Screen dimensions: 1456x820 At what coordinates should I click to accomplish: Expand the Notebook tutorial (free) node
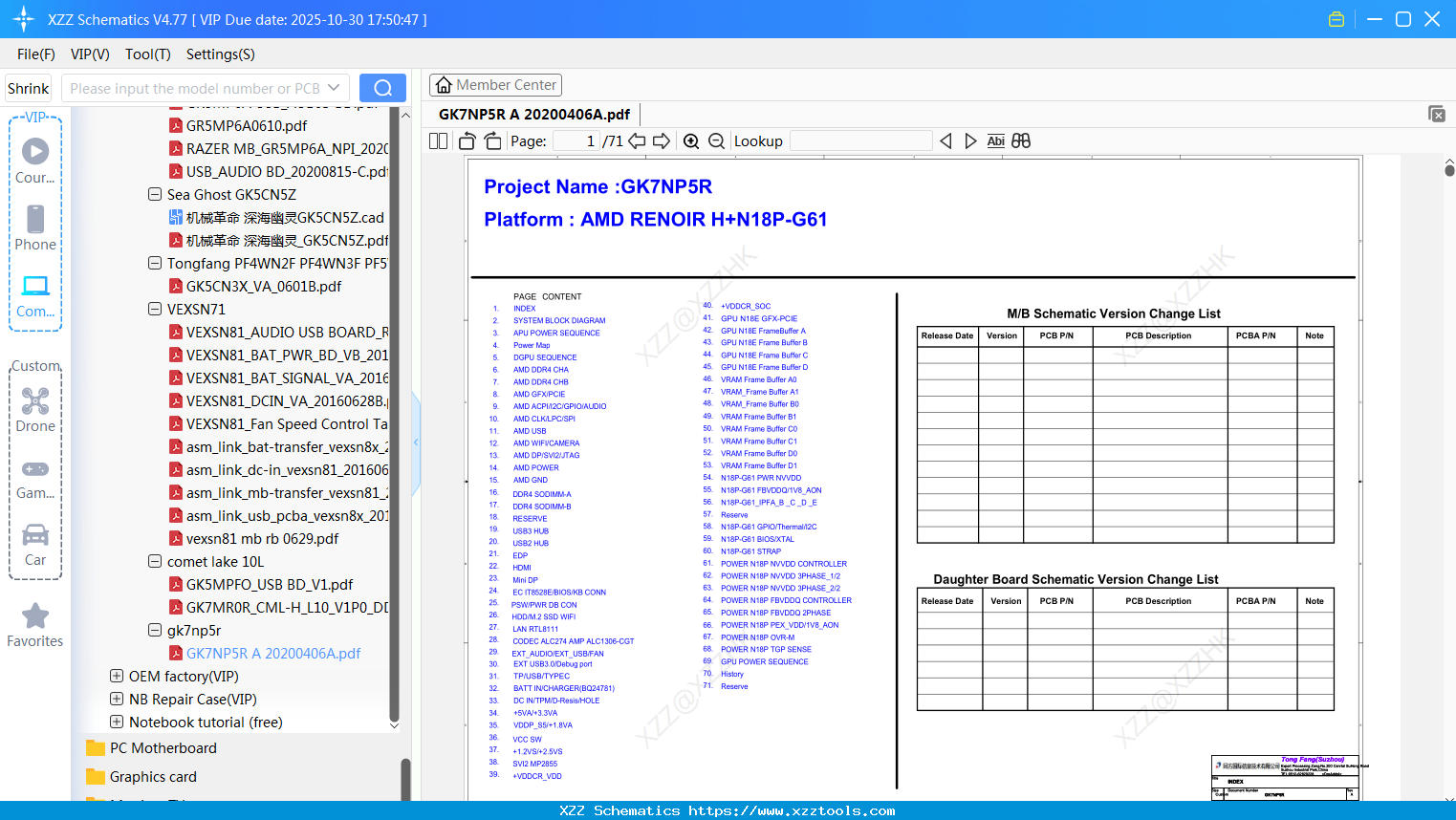click(x=117, y=722)
